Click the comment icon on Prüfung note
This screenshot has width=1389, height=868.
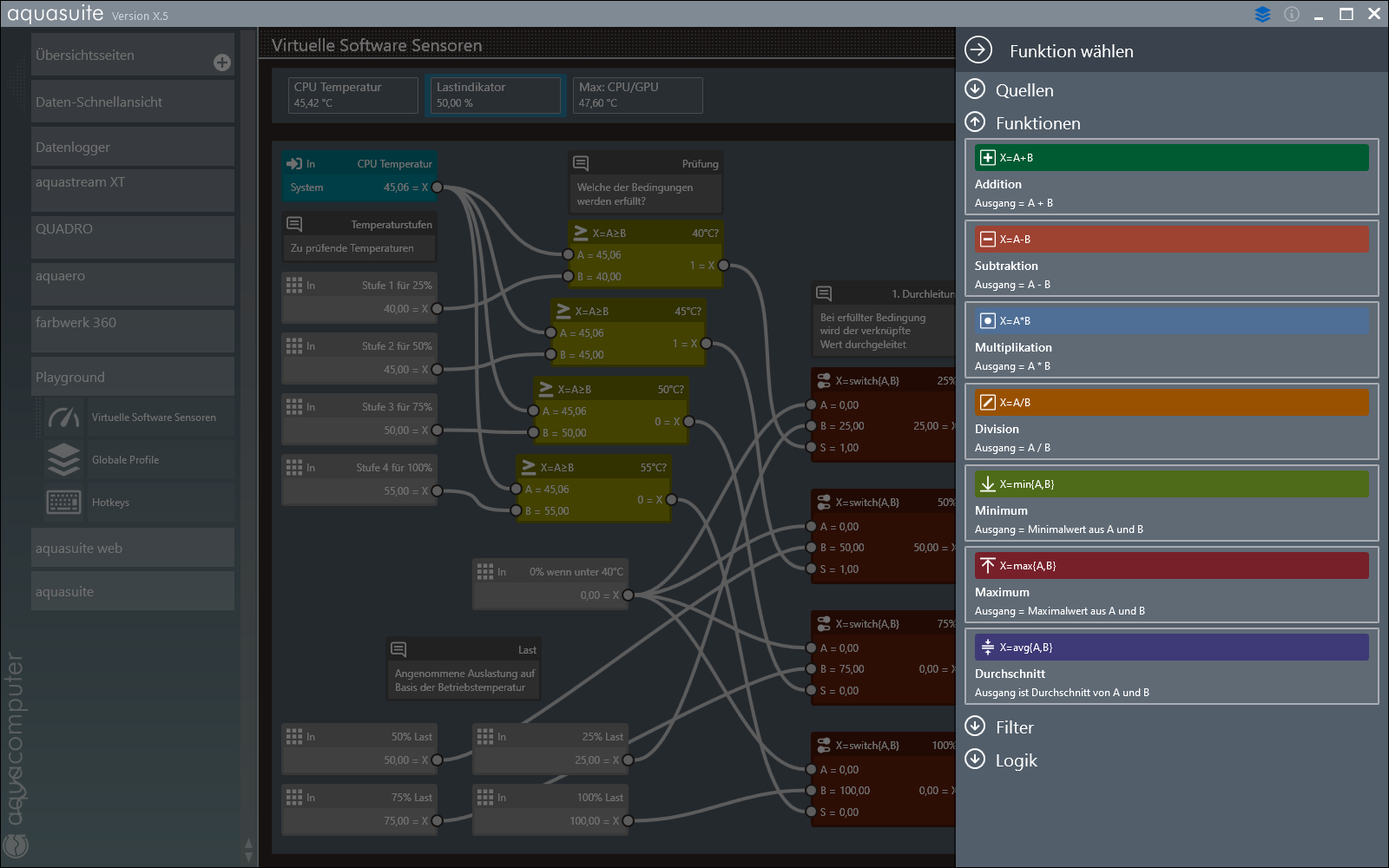point(581,163)
